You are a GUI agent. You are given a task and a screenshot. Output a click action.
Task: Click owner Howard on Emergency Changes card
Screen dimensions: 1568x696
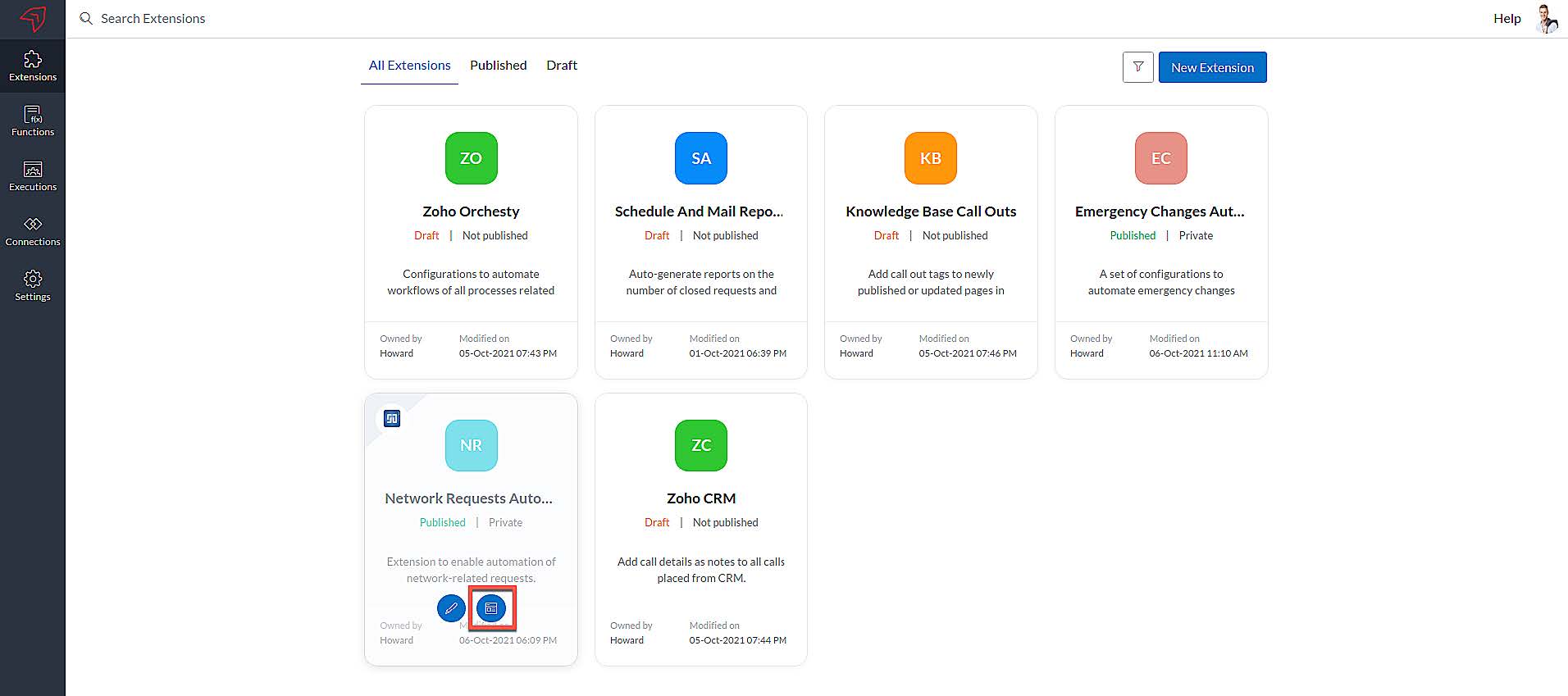pyautogui.click(x=1087, y=353)
